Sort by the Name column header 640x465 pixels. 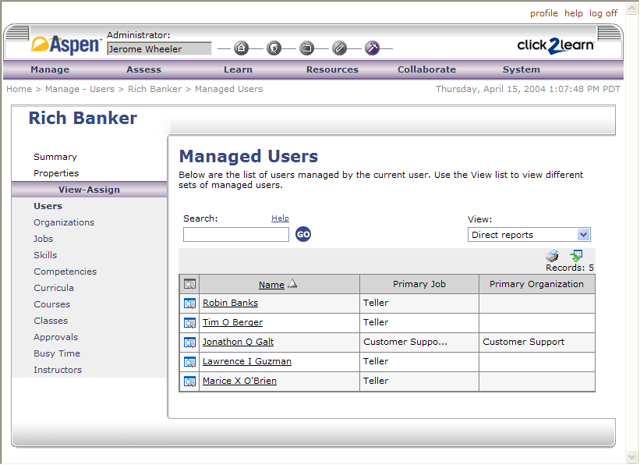point(271,285)
